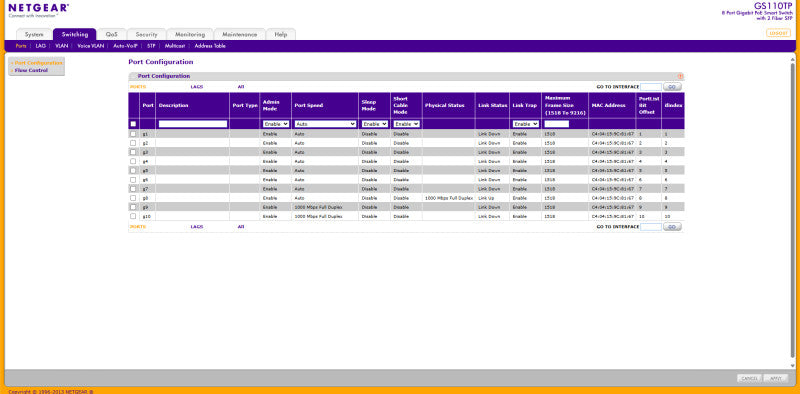
Task: Click the GS110TP model name
Action: pyautogui.click(x=773, y=6)
